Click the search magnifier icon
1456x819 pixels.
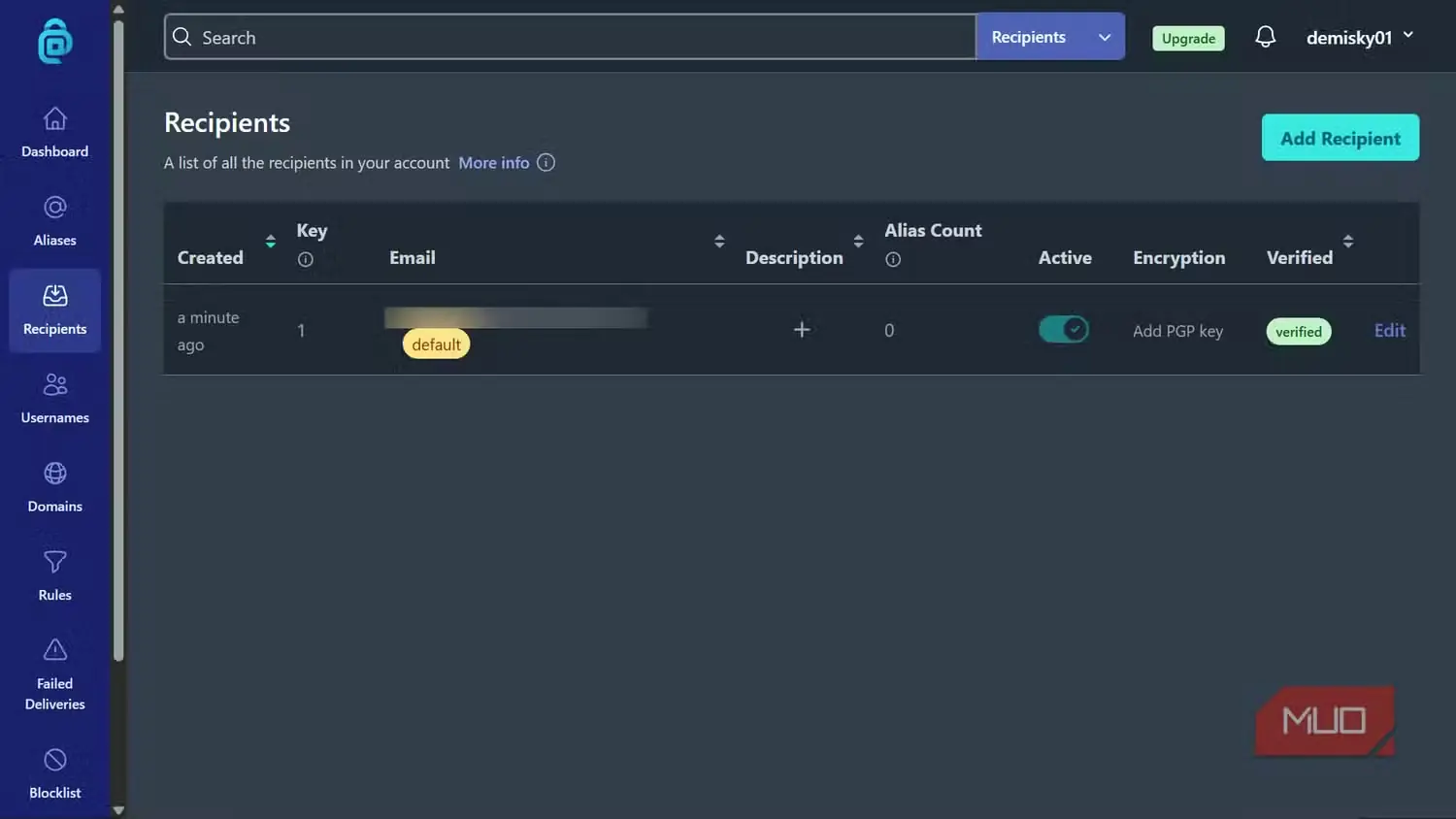(182, 37)
